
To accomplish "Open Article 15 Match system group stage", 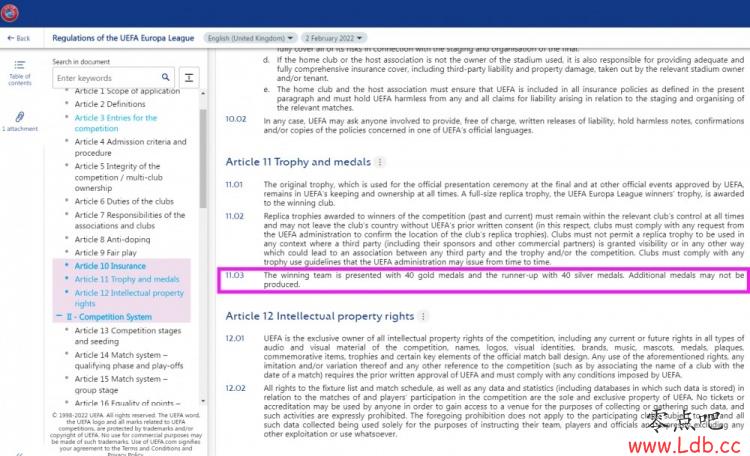I will (x=121, y=384).
